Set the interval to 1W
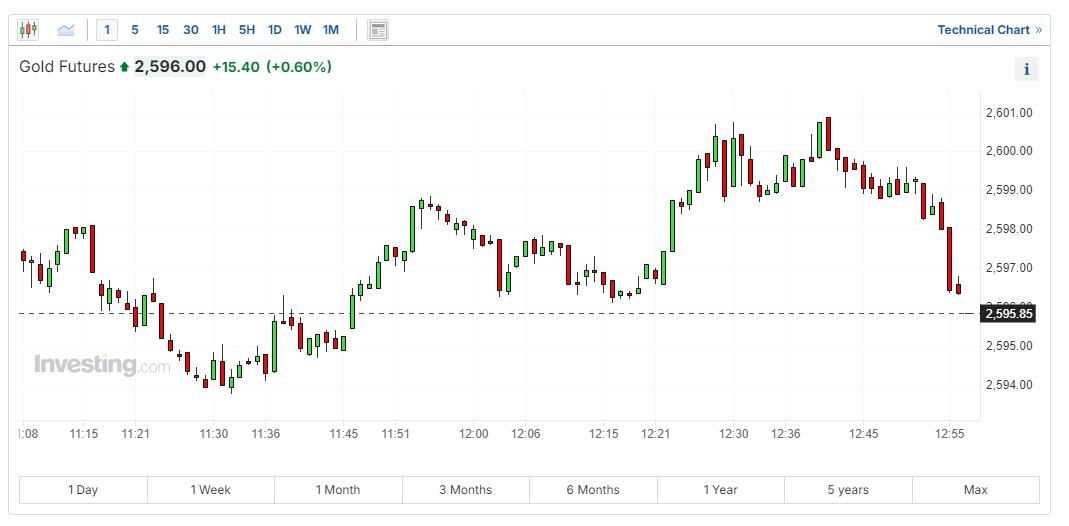Screen dimensions: 1069x526 click(302, 30)
